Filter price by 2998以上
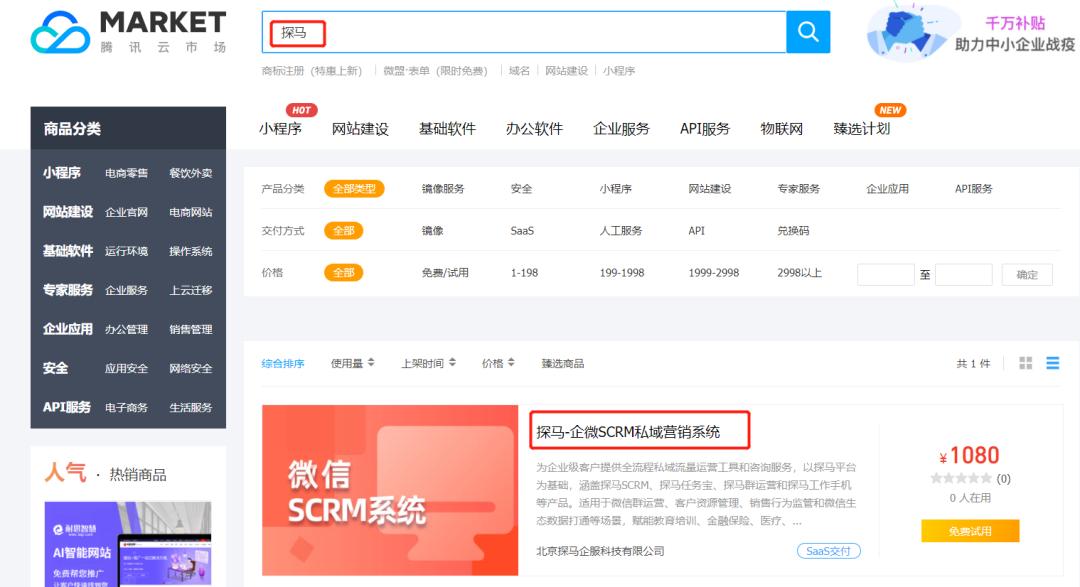 (799, 273)
